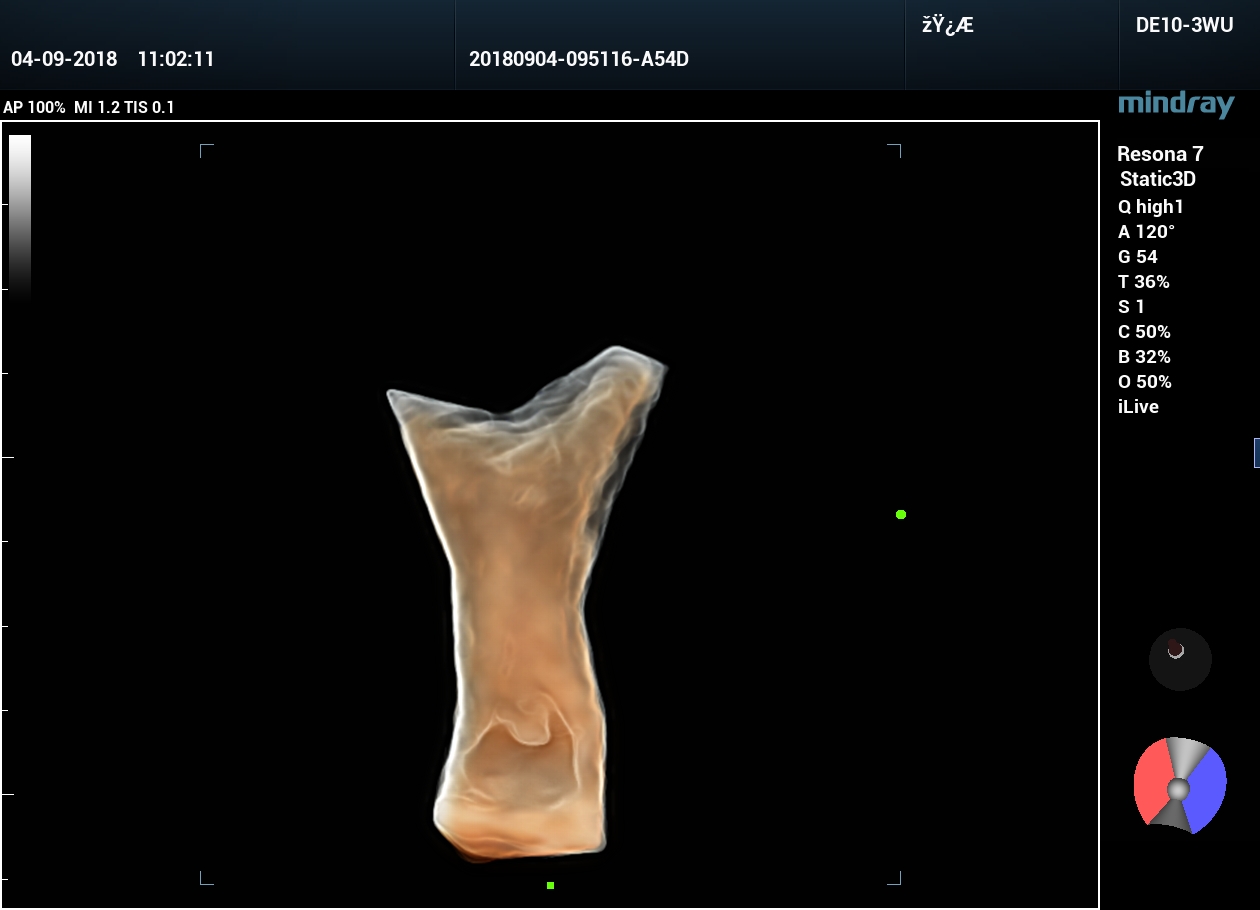Click the bottom-left ROI corner bracket

206,878
